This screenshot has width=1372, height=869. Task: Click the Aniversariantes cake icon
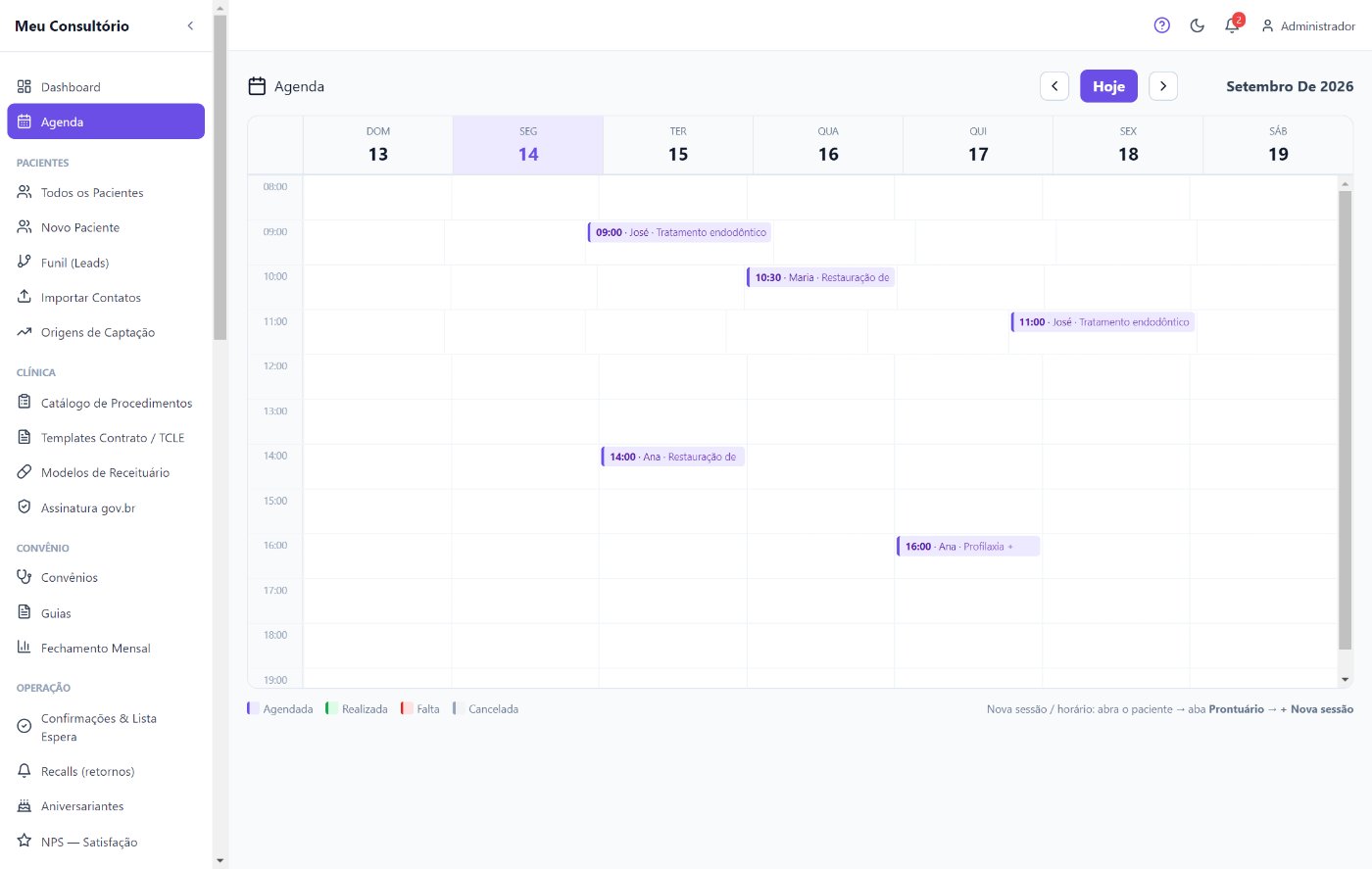[x=24, y=805]
